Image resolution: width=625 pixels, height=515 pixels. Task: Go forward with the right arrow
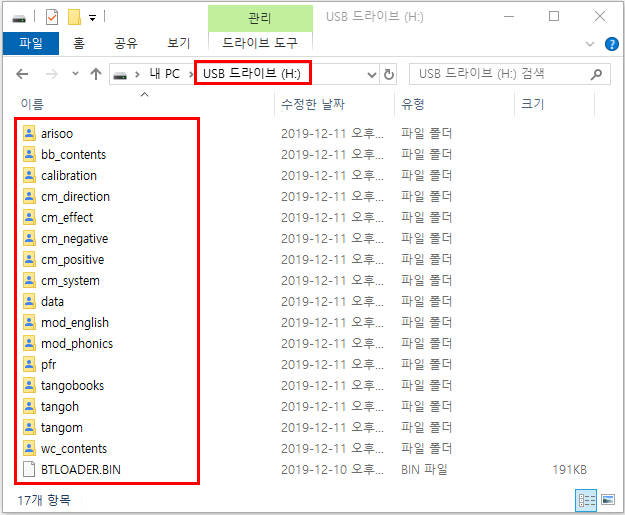click(51, 74)
